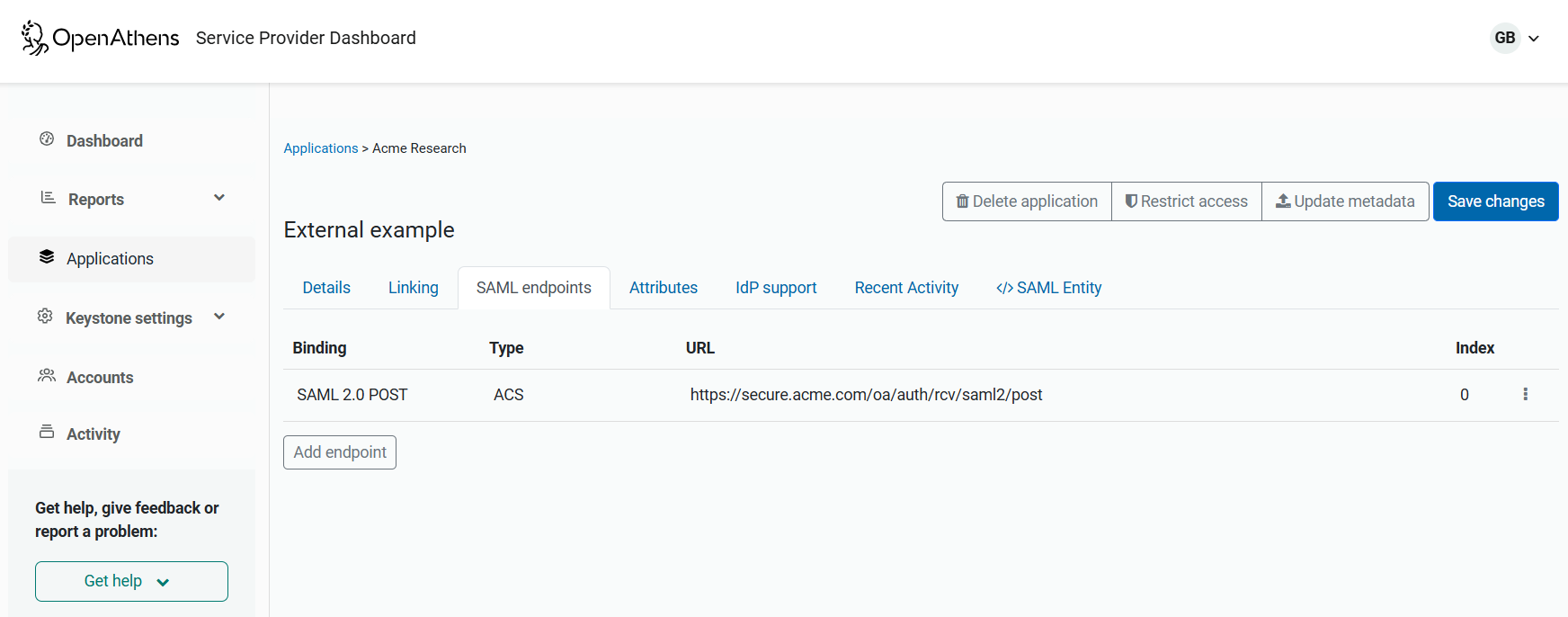Select the SAML endpoints tab
The height and width of the screenshot is (617, 1568).
click(534, 288)
